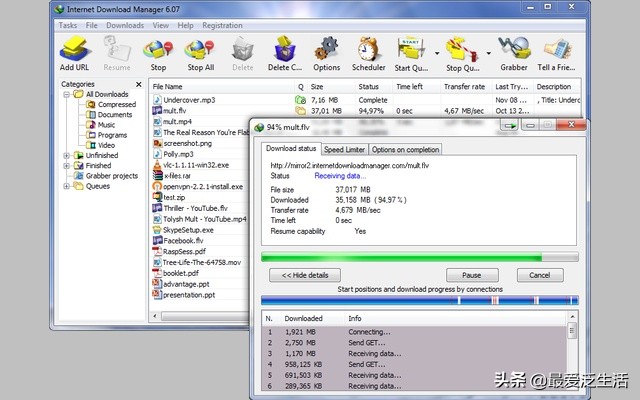The width and height of the screenshot is (640, 400).
Task: Select the SkypeSetup.exe file row
Action: pyautogui.click(x=200, y=230)
